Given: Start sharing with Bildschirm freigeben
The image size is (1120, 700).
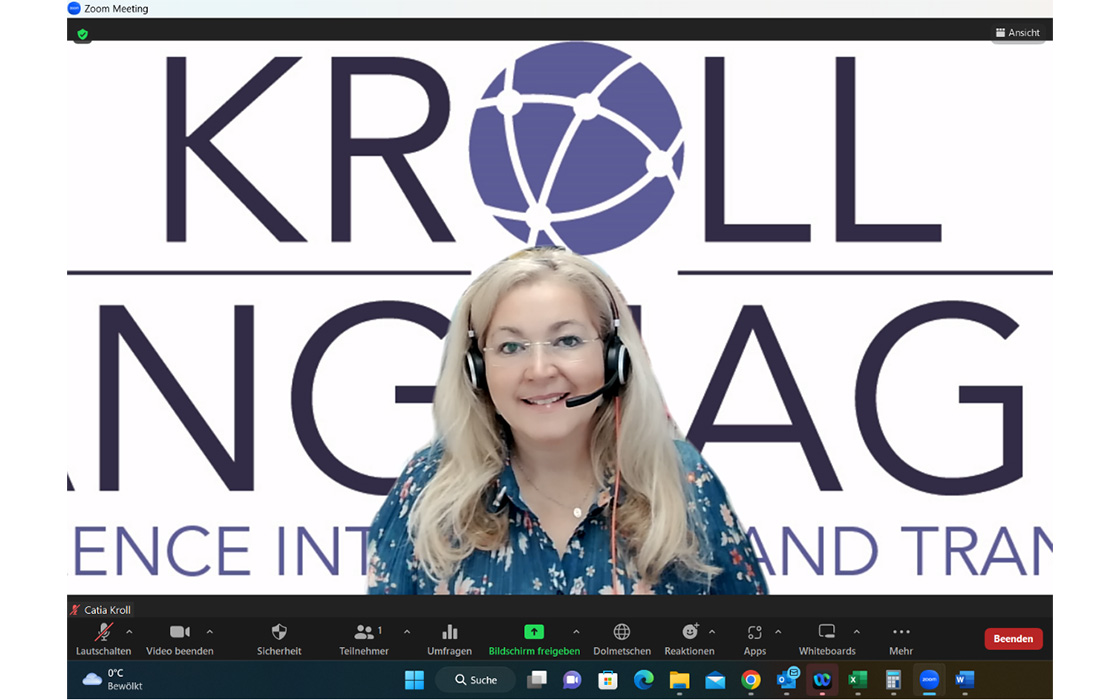Looking at the screenshot, I should coord(534,639).
